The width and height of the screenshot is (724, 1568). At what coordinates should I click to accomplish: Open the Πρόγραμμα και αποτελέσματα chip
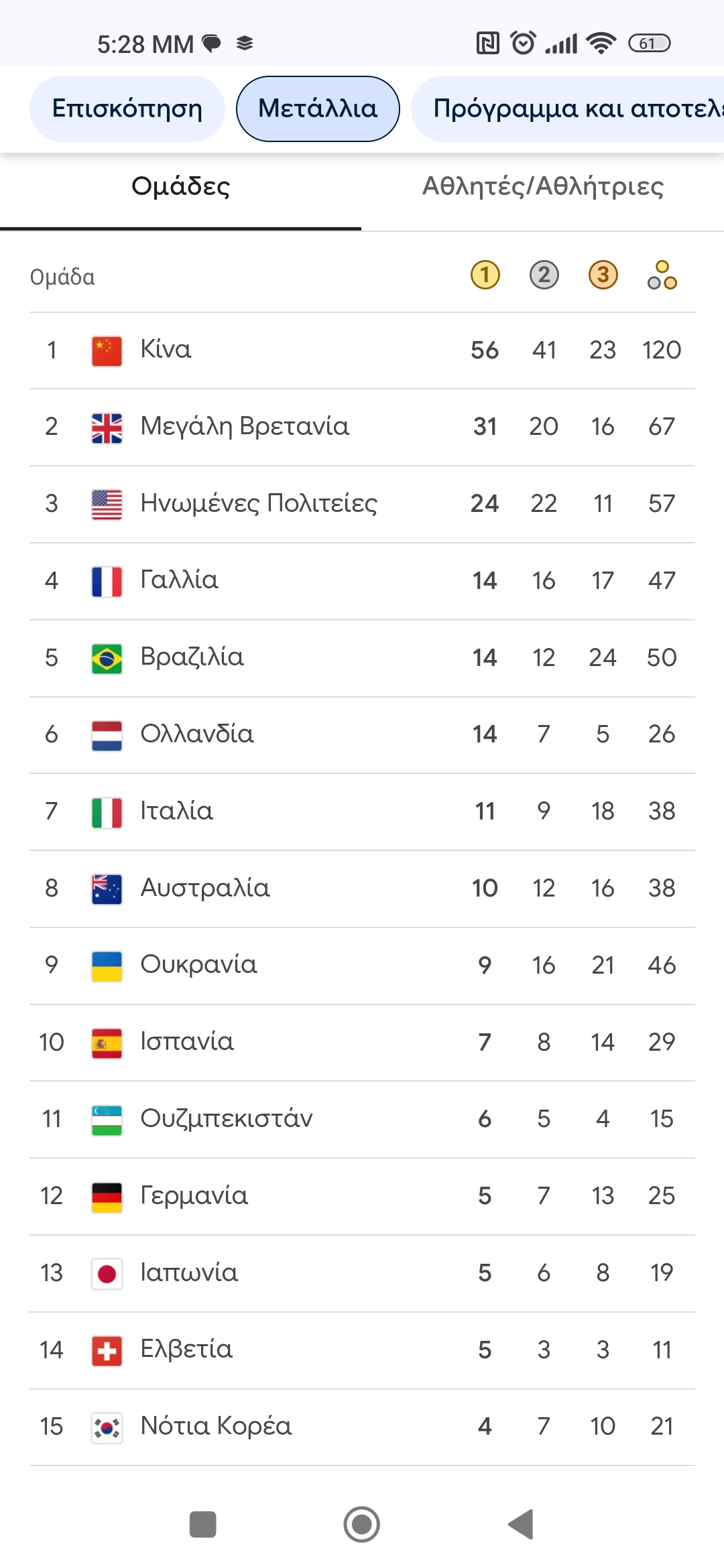click(x=570, y=109)
